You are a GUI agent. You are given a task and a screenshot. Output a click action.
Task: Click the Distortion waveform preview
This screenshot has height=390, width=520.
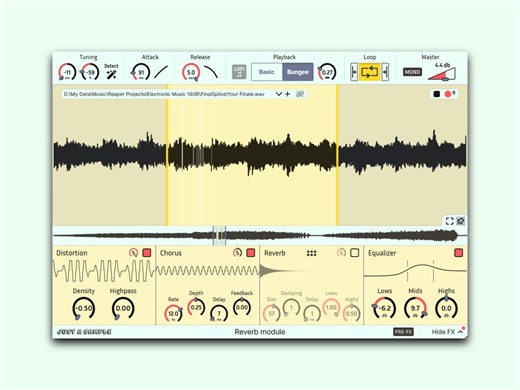(x=104, y=271)
